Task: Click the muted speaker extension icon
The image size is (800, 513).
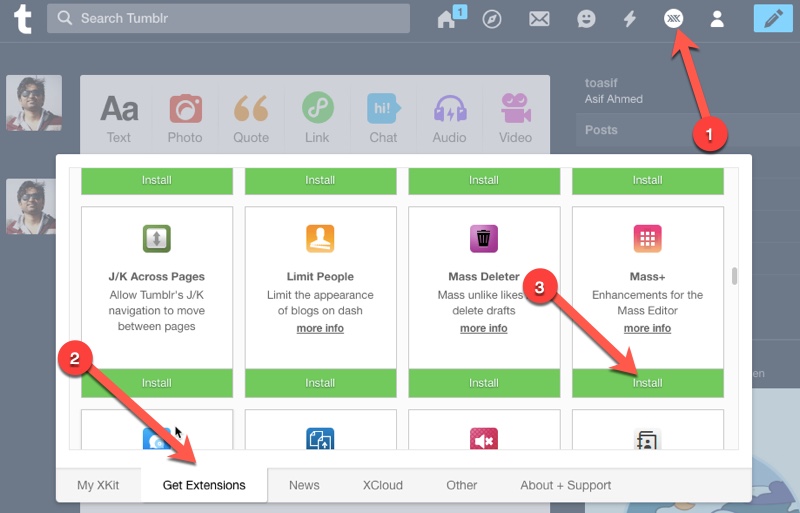Action: (484, 438)
